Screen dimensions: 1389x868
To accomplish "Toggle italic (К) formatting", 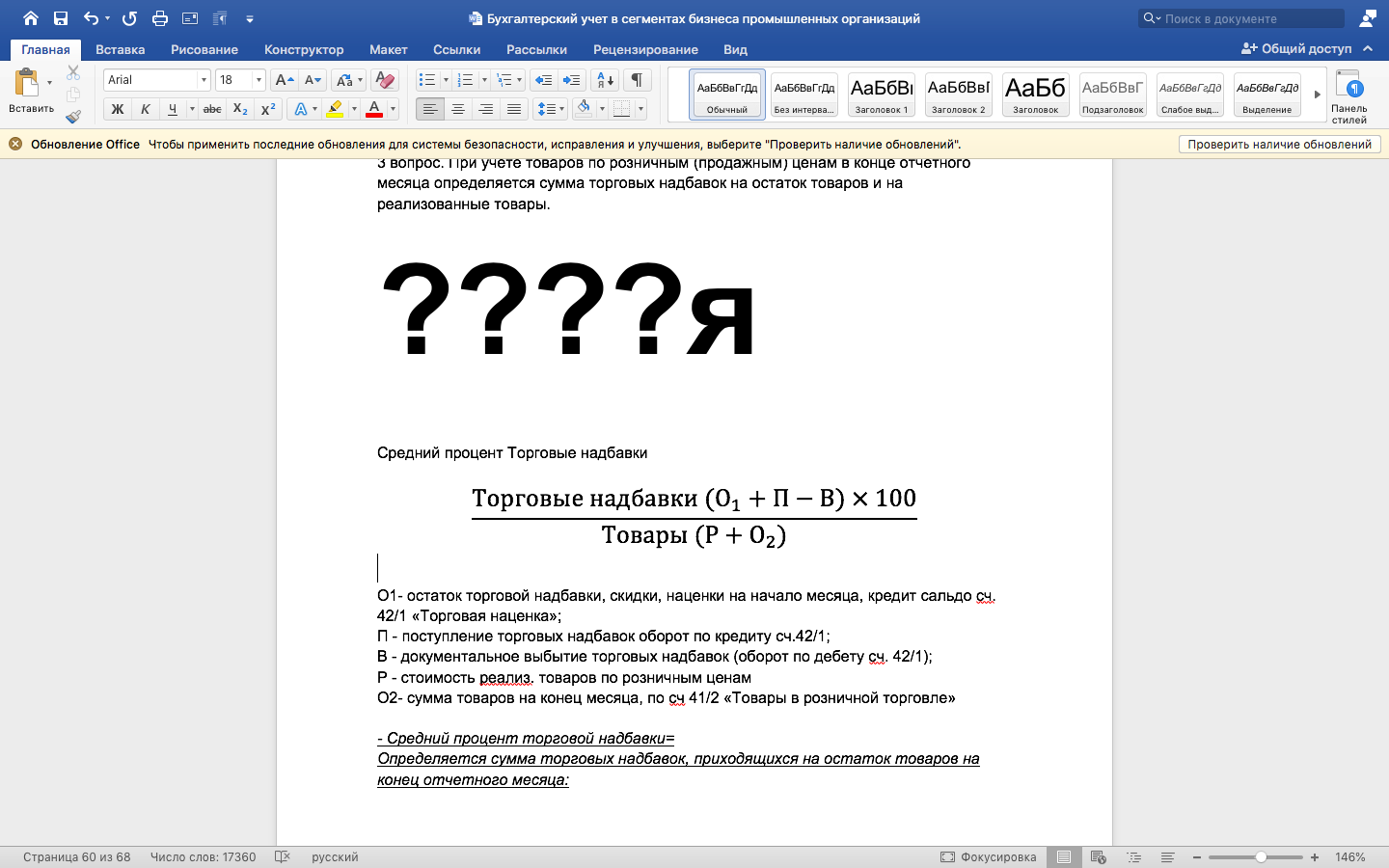I will [145, 109].
